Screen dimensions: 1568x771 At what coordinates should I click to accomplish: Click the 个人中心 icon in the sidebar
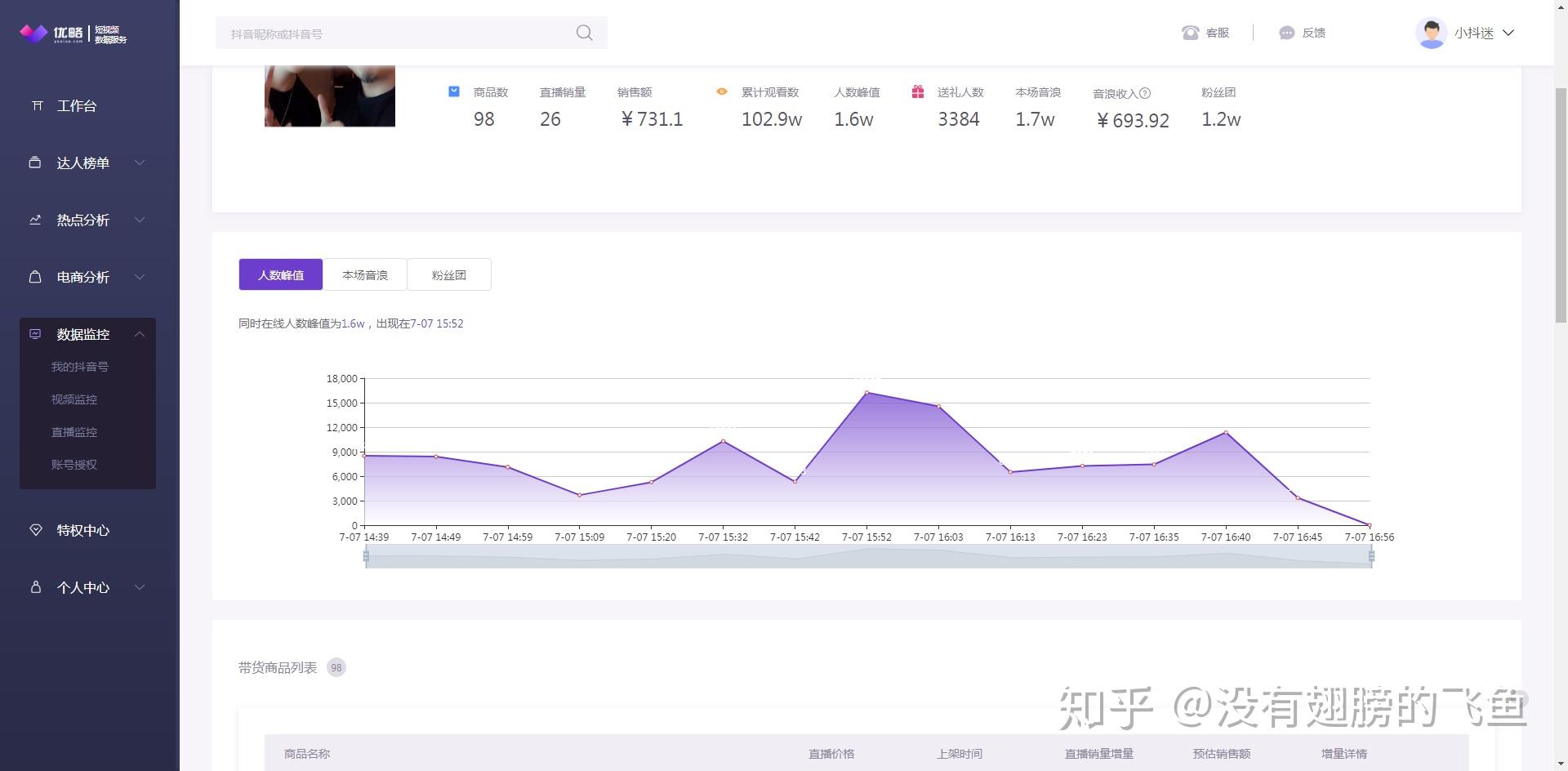[36, 587]
